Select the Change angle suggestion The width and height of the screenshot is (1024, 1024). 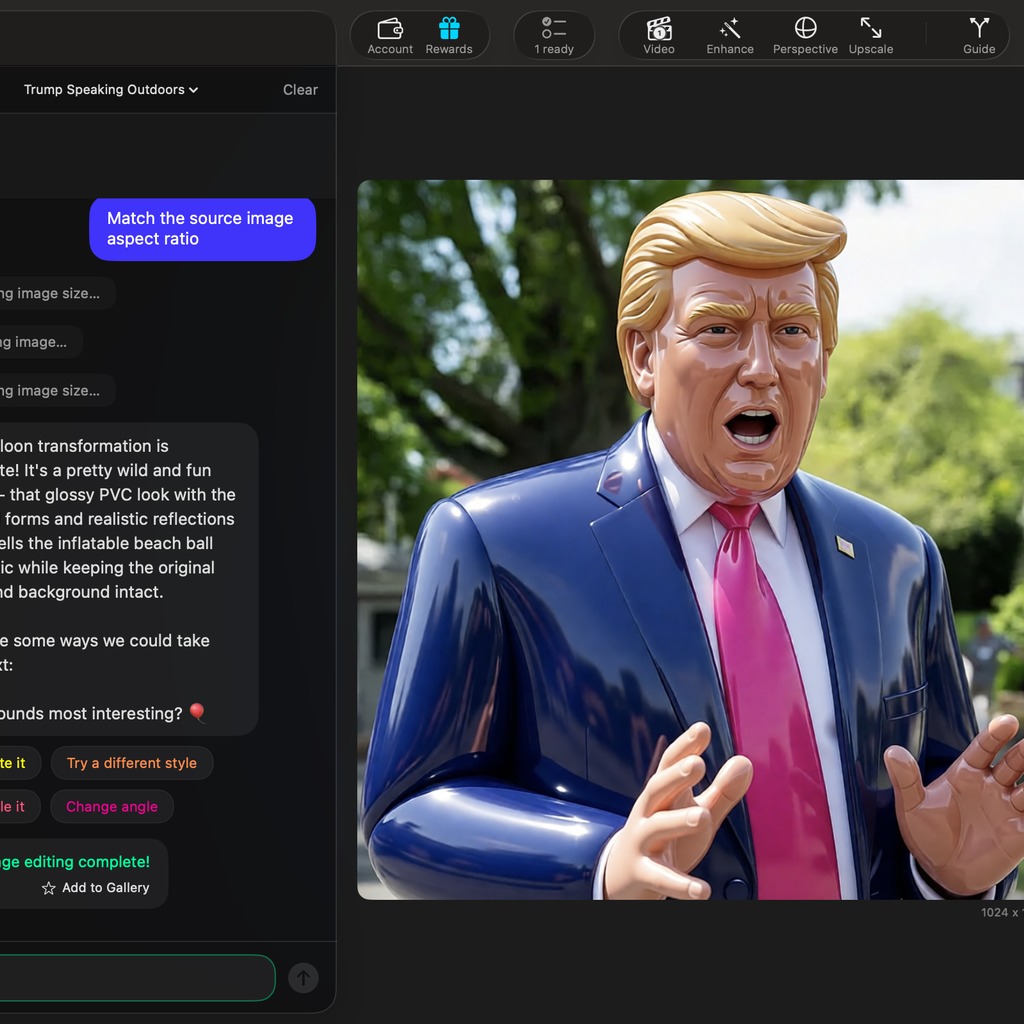click(x=112, y=807)
